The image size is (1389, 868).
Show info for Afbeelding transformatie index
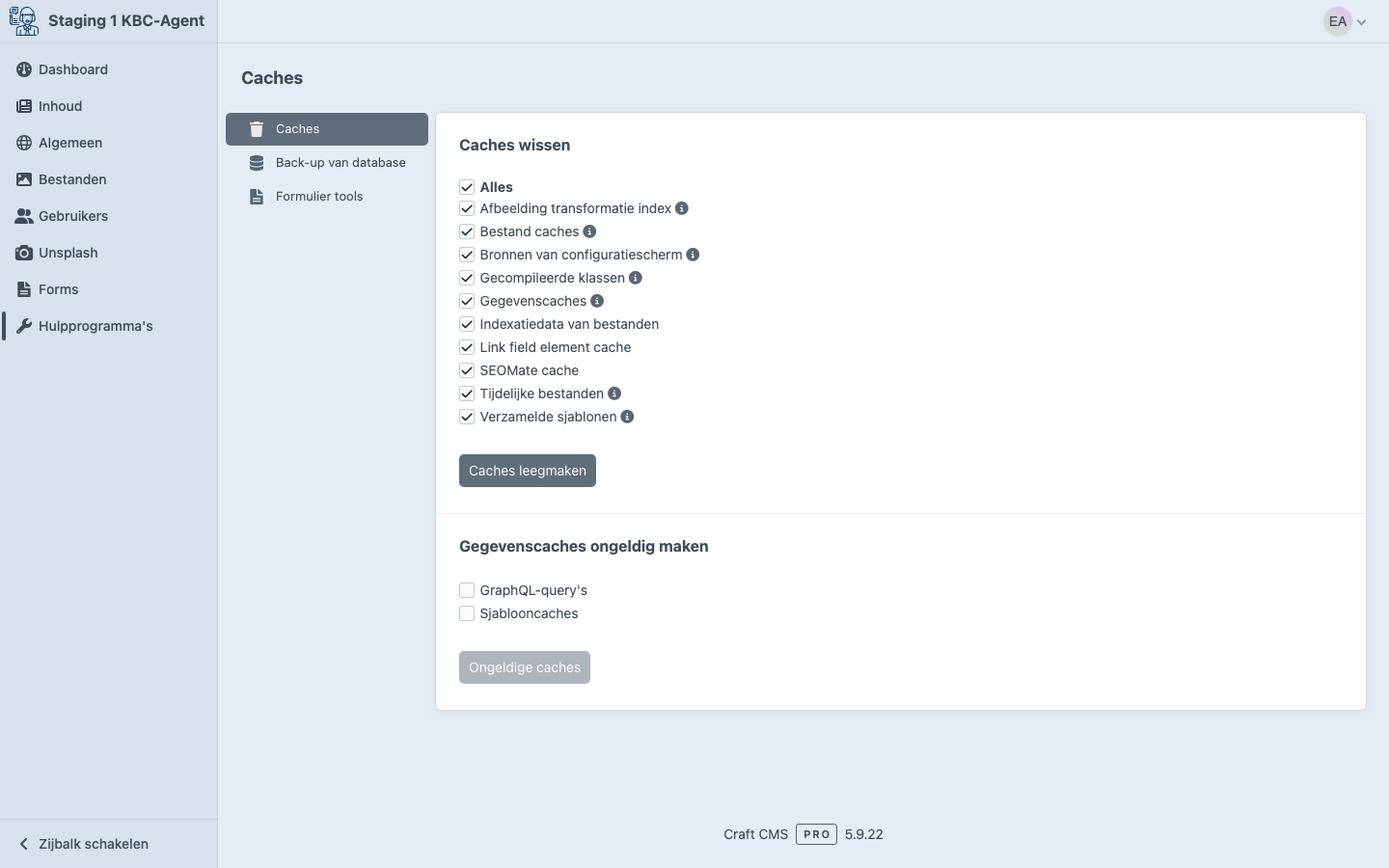(x=682, y=208)
